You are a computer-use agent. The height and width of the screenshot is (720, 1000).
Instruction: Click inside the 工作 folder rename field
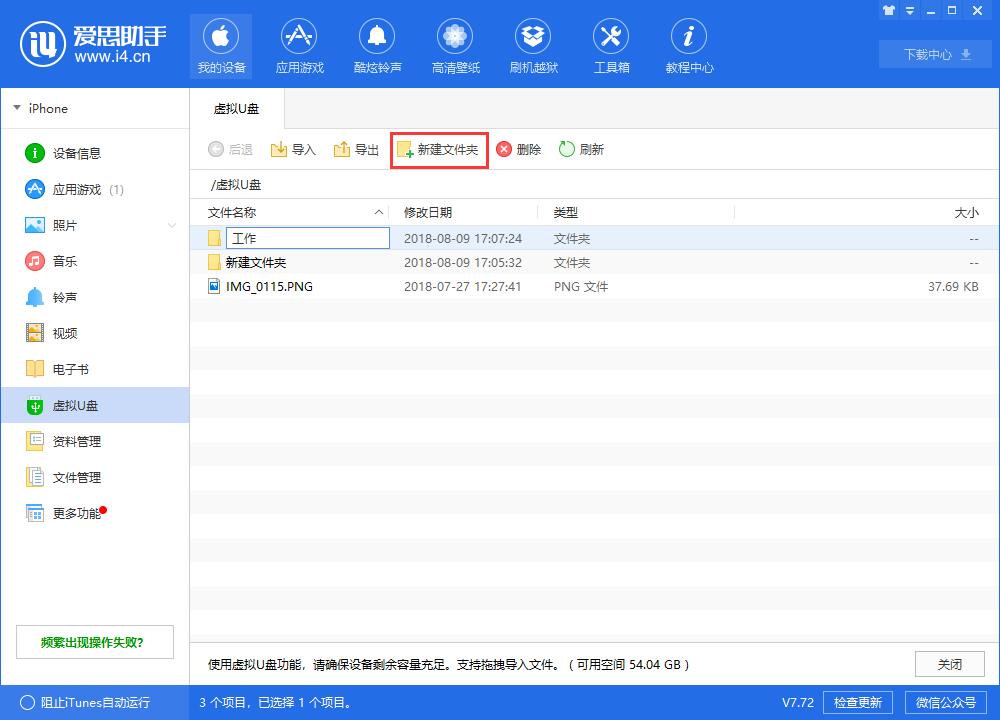[x=307, y=237]
